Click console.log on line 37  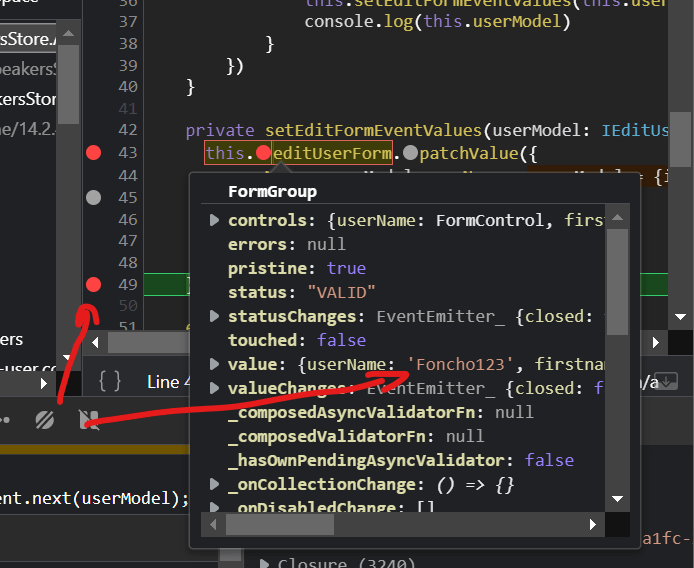[x=359, y=21]
